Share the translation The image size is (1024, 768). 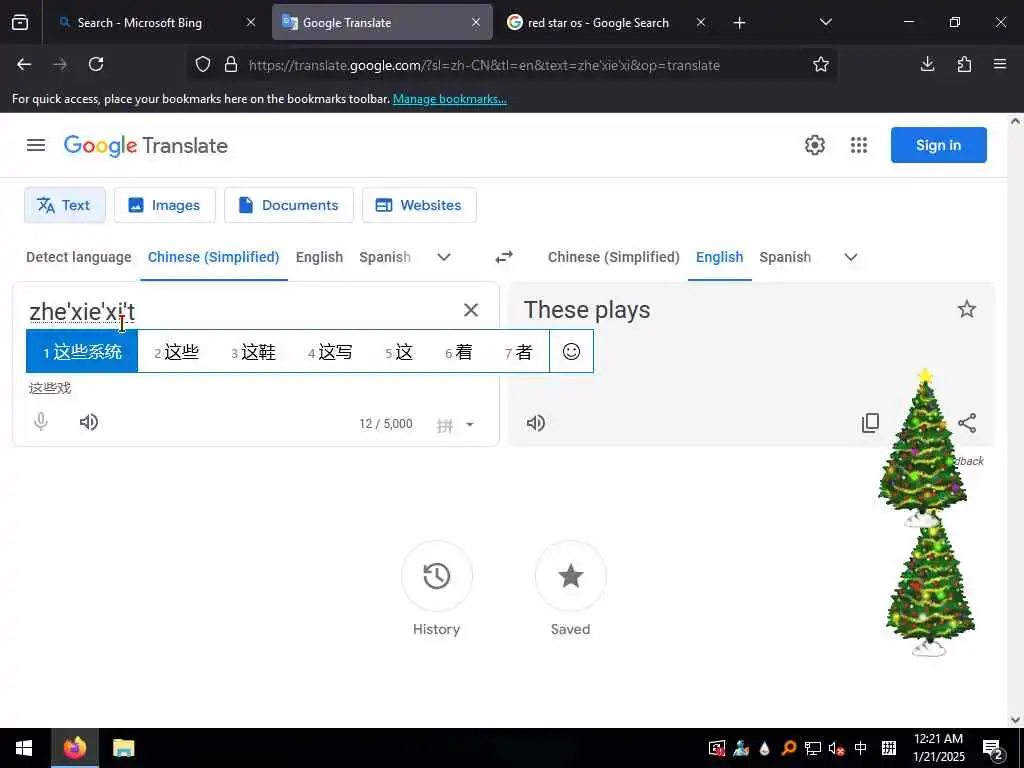(x=967, y=423)
